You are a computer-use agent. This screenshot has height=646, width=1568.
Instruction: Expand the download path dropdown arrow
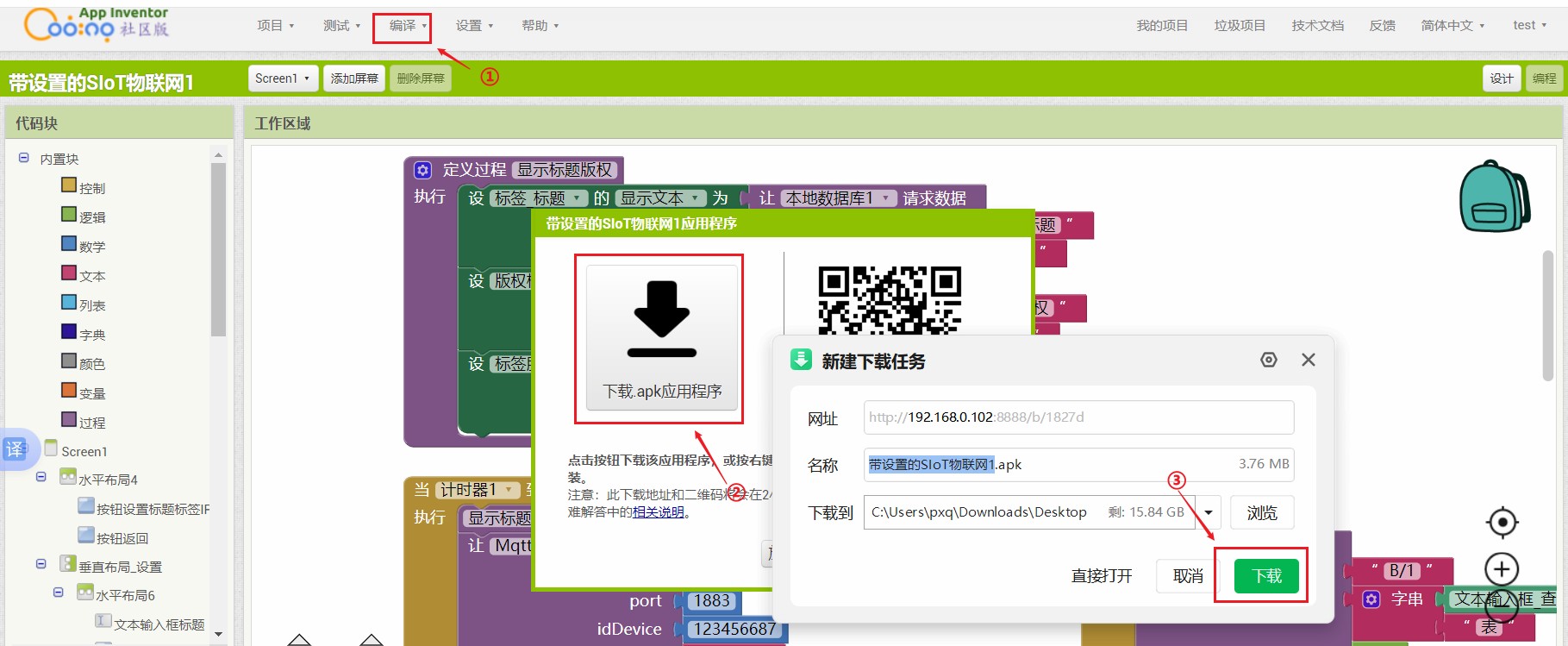(1209, 512)
